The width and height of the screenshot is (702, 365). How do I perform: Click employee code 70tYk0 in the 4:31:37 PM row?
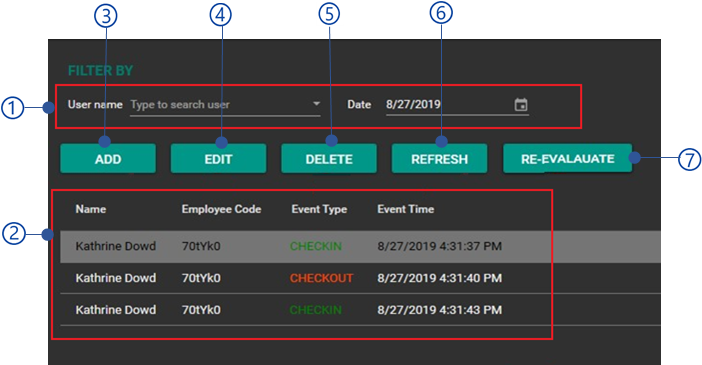coord(201,246)
